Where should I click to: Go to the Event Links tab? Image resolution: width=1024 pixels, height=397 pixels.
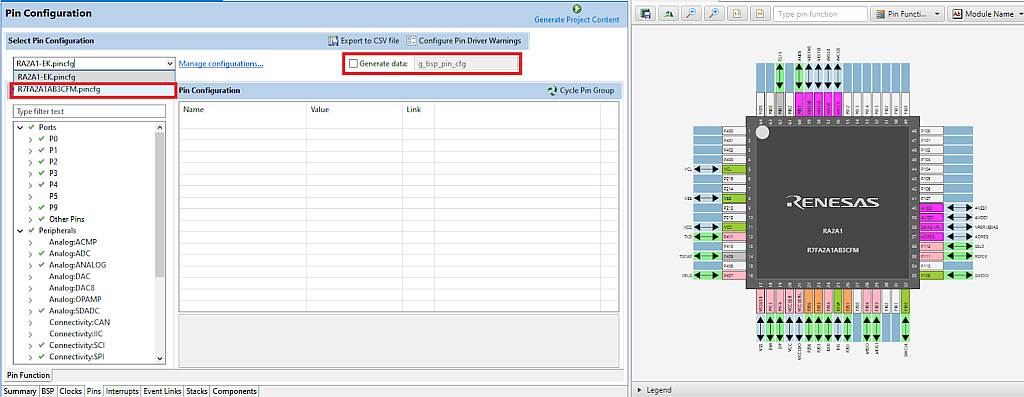[x=162, y=391]
